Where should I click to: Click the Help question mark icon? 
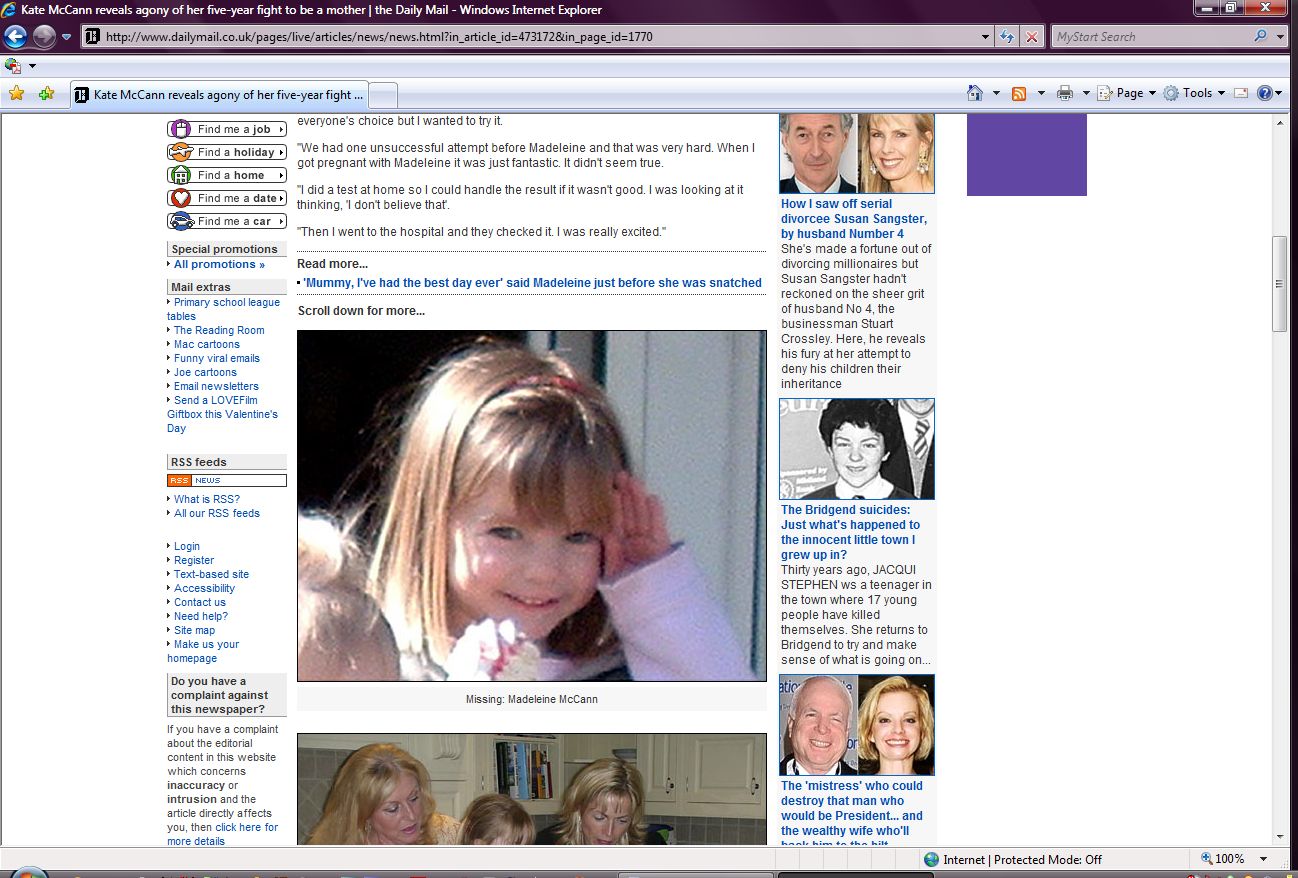pyautogui.click(x=1264, y=93)
